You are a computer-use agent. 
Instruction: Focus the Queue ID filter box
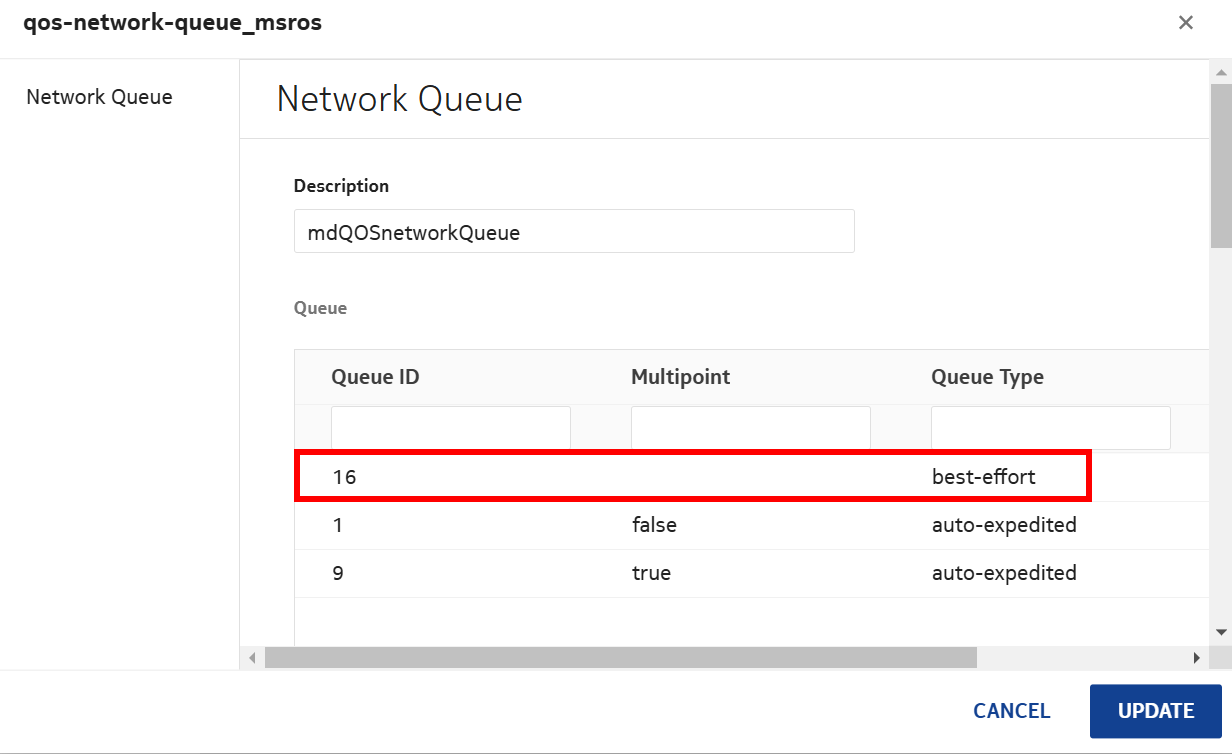[450, 428]
